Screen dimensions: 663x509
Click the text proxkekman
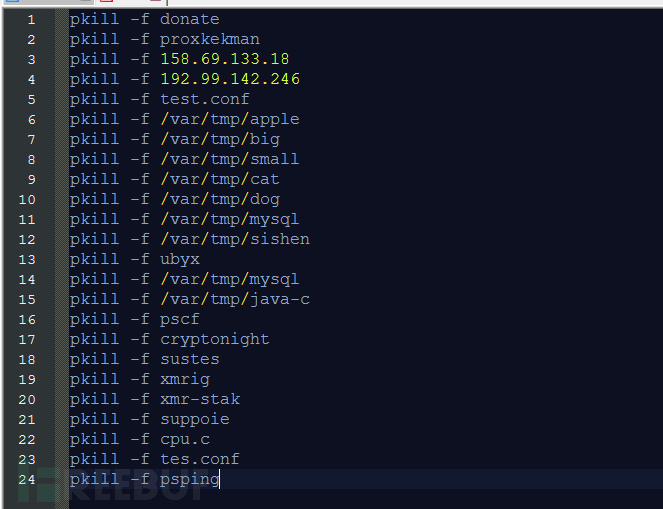click(x=209, y=39)
